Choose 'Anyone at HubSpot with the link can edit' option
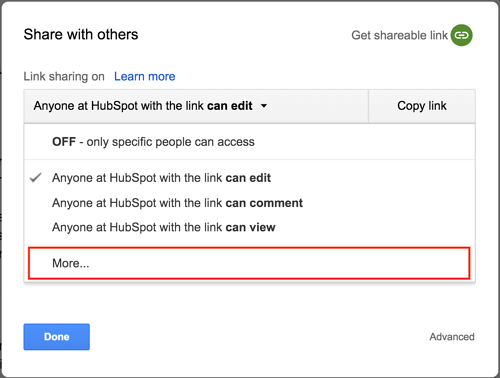 pyautogui.click(x=249, y=178)
